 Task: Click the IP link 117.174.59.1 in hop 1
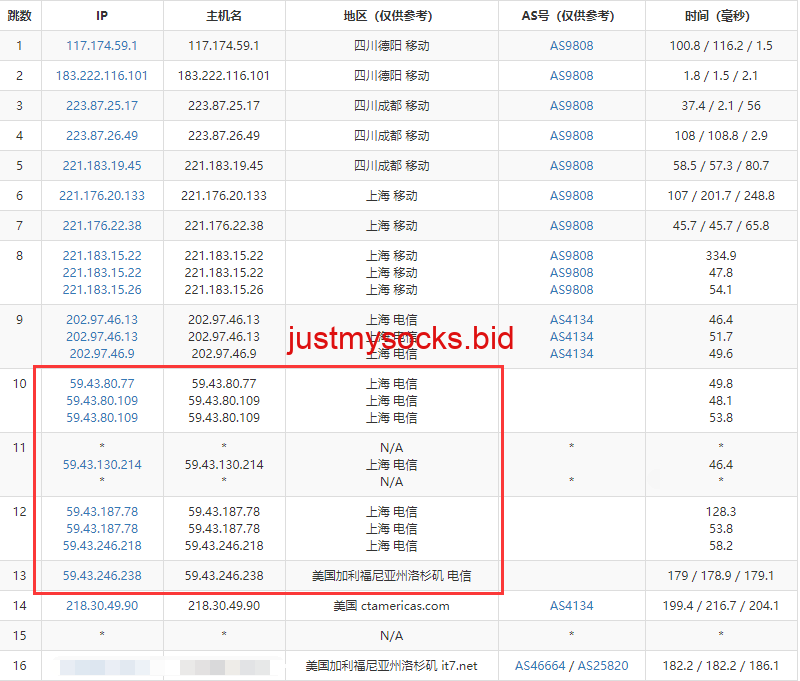click(102, 46)
